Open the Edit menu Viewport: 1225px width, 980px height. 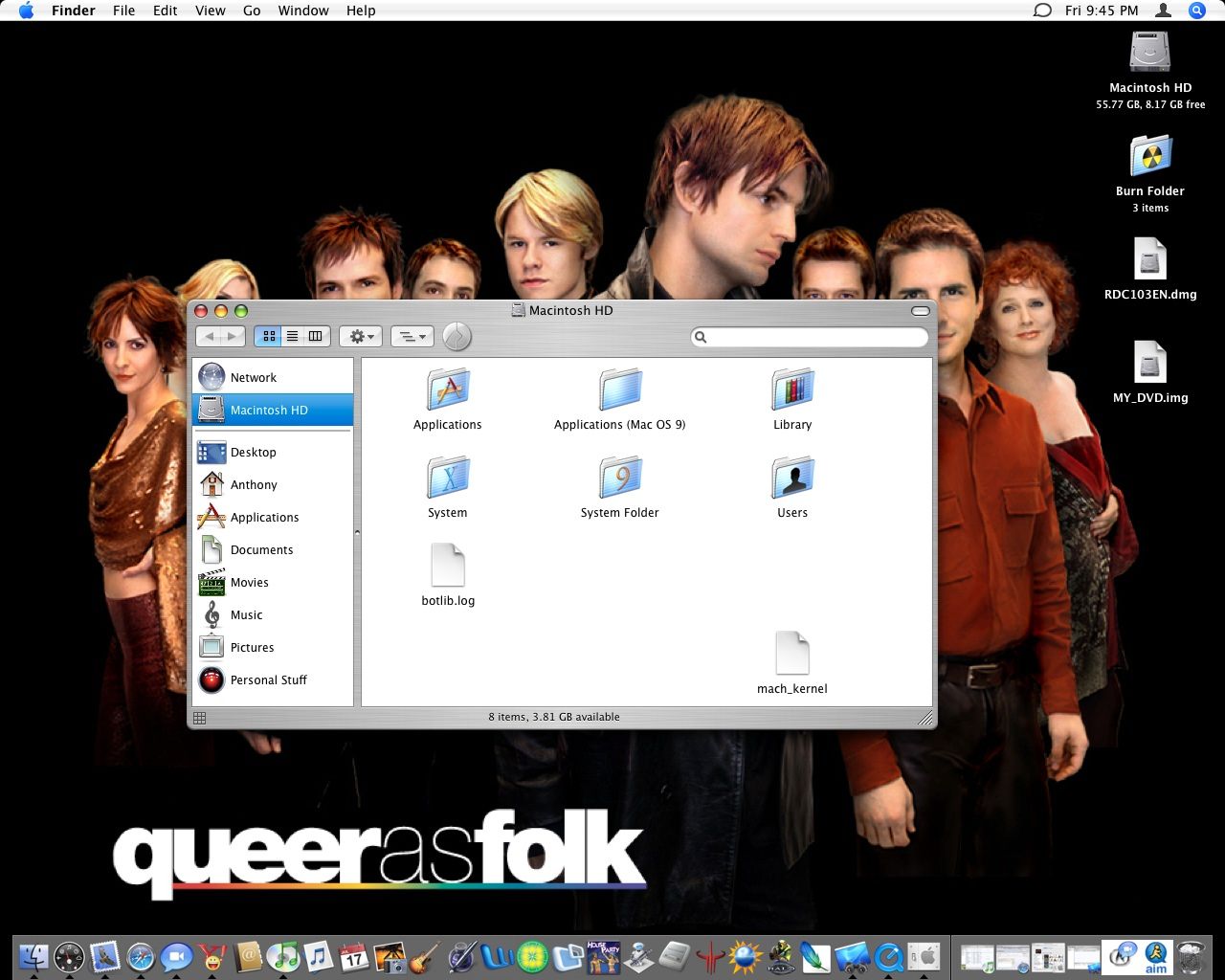pyautogui.click(x=166, y=11)
